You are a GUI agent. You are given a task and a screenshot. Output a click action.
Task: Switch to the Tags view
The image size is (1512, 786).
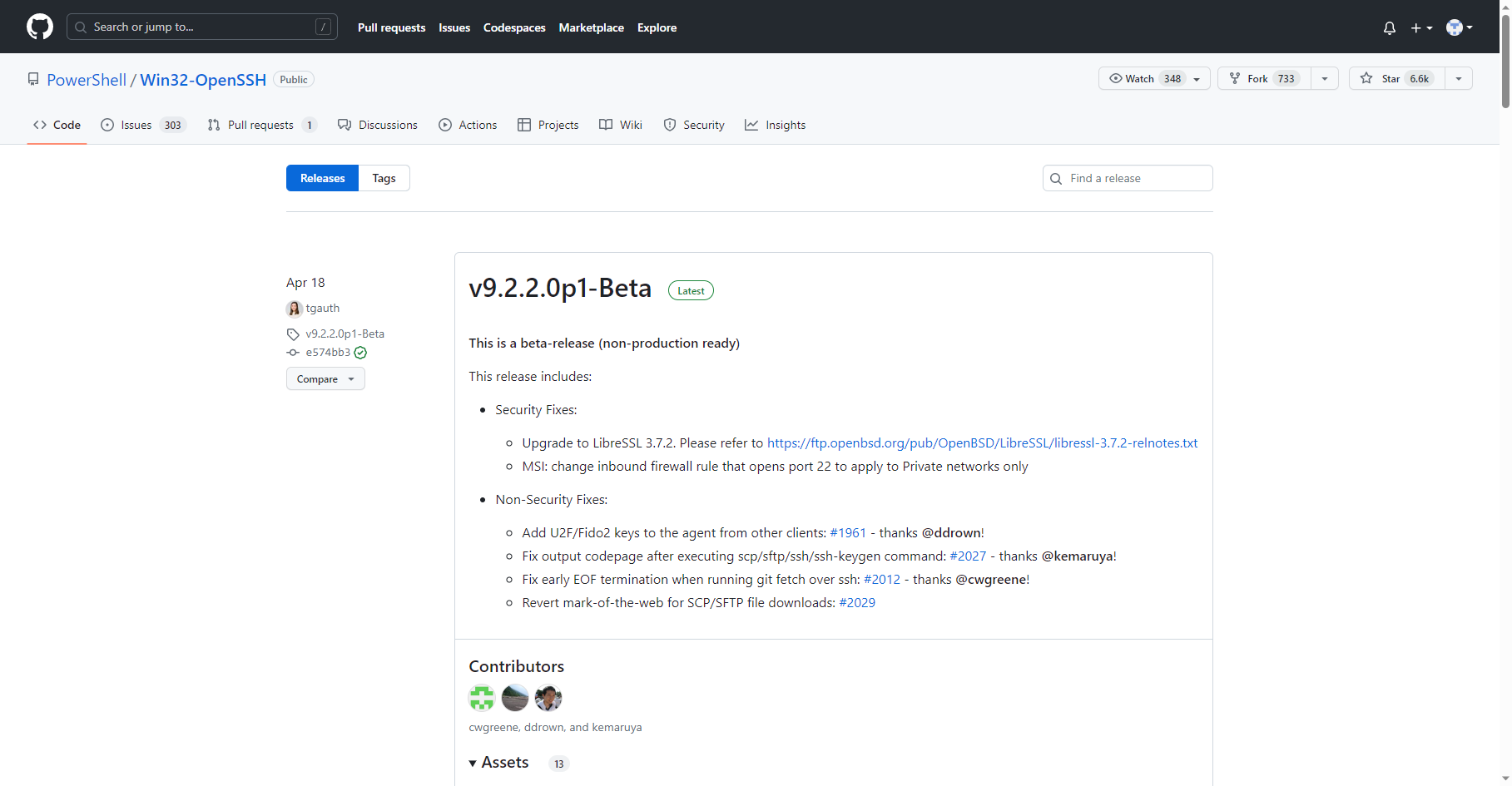[x=384, y=178]
